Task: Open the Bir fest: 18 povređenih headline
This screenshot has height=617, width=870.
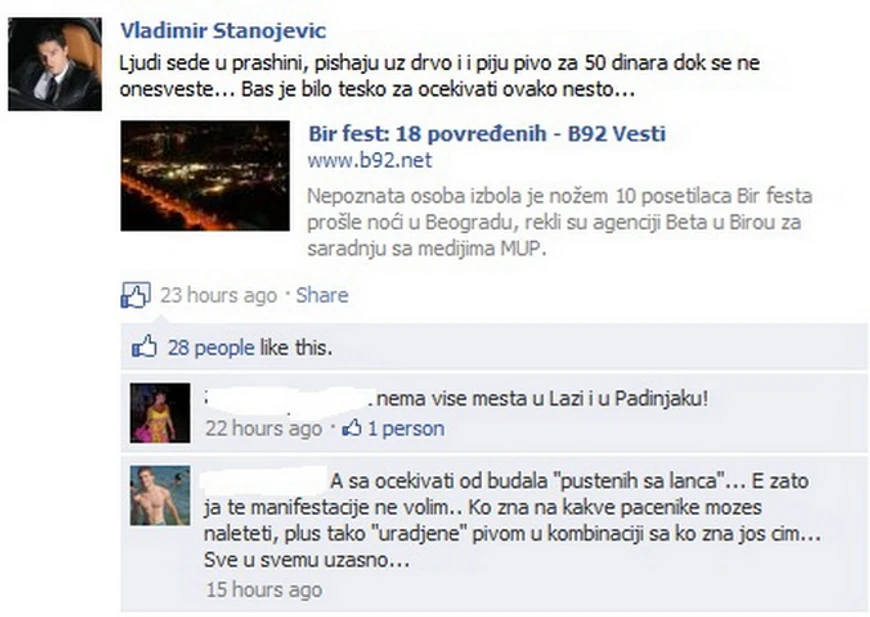Action: click(x=487, y=134)
